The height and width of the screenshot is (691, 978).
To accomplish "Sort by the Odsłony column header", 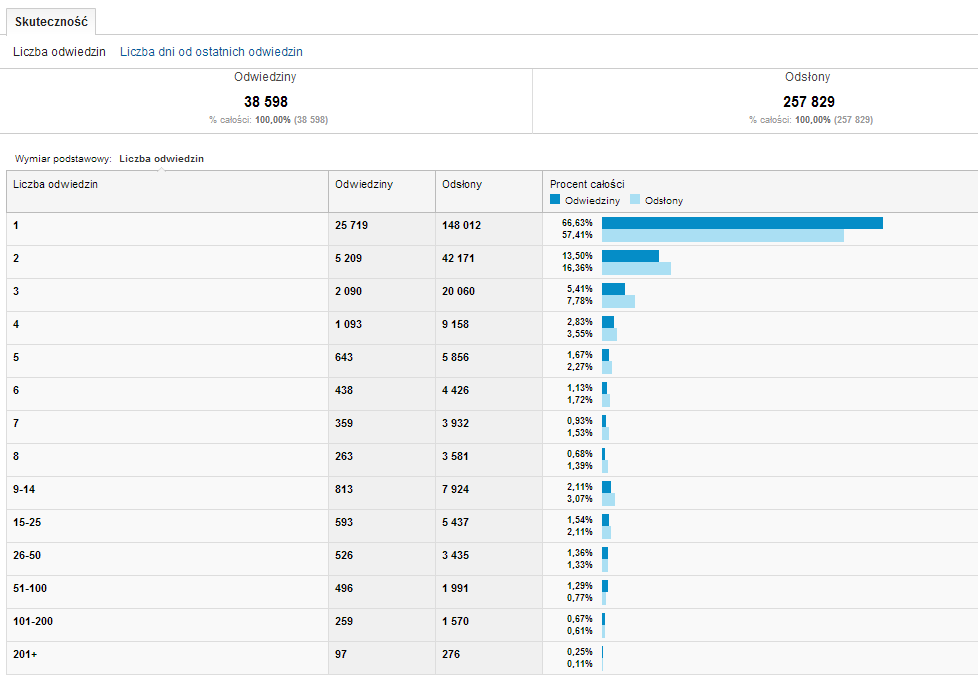I will click(462, 184).
